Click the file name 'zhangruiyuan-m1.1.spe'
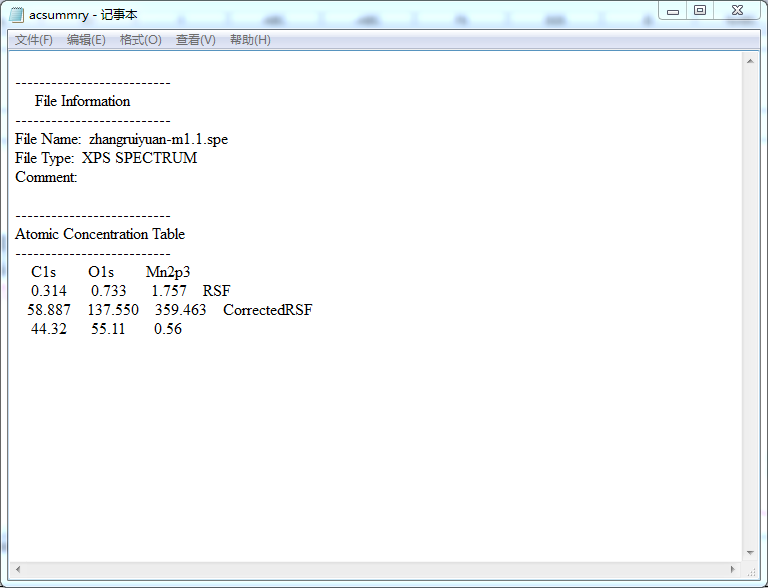 [158, 140]
